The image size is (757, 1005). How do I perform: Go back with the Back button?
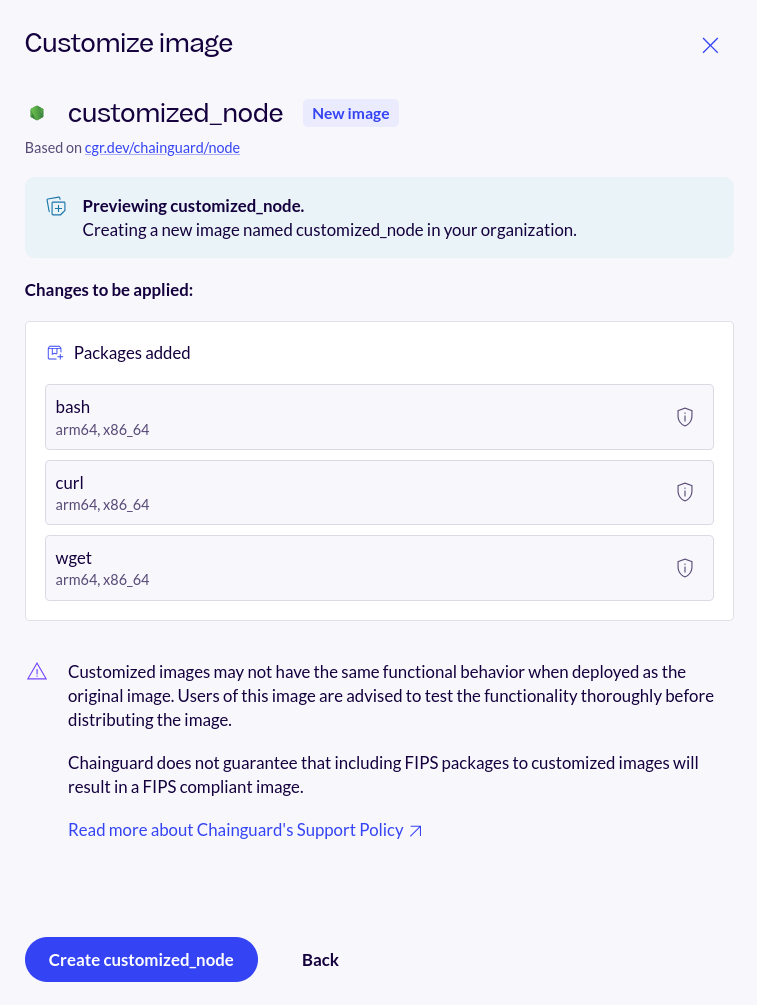tap(320, 960)
